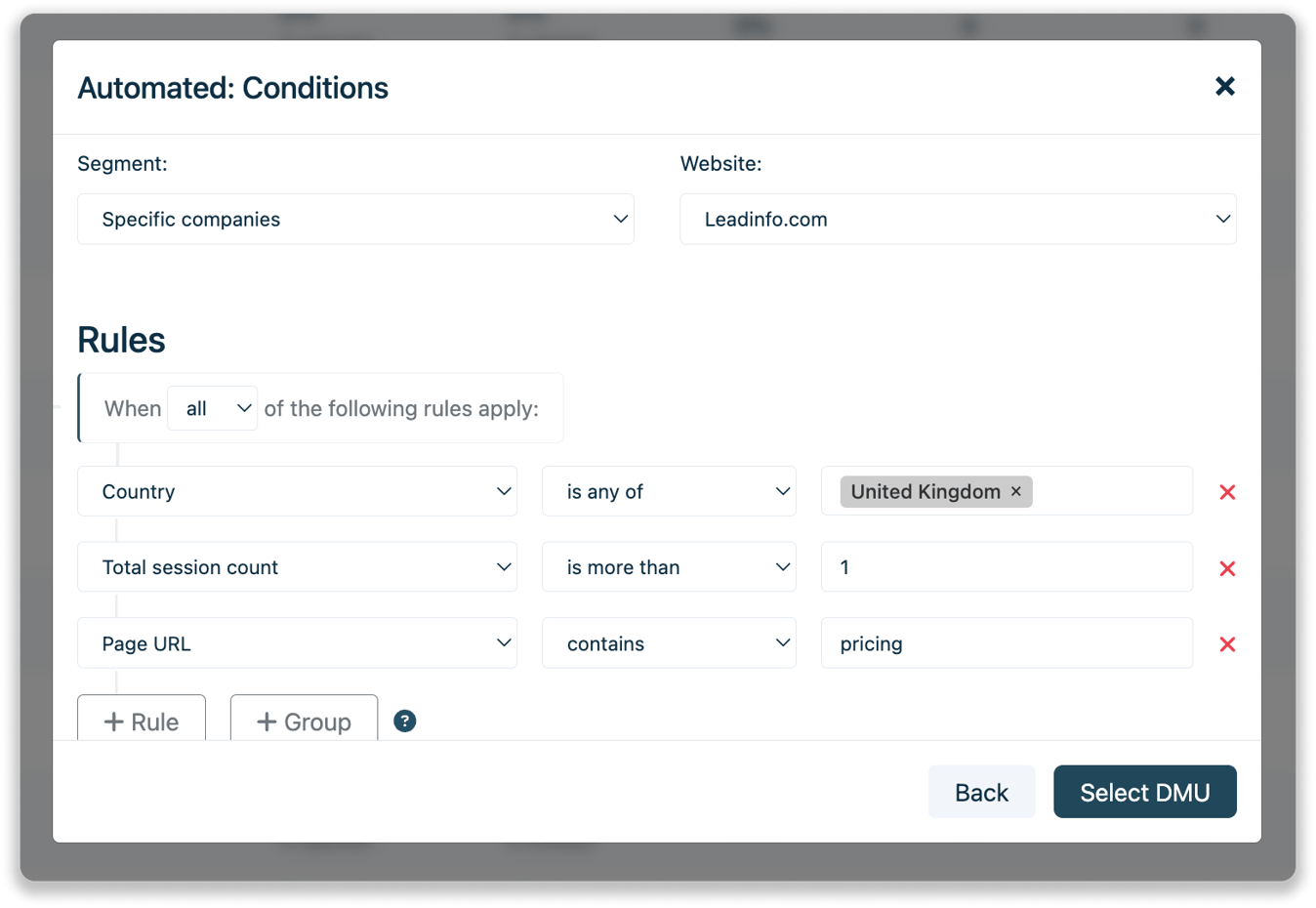This screenshot has height=908, width=1316.
Task: Remove United Kingdom tag from country list
Action: [x=1015, y=491]
